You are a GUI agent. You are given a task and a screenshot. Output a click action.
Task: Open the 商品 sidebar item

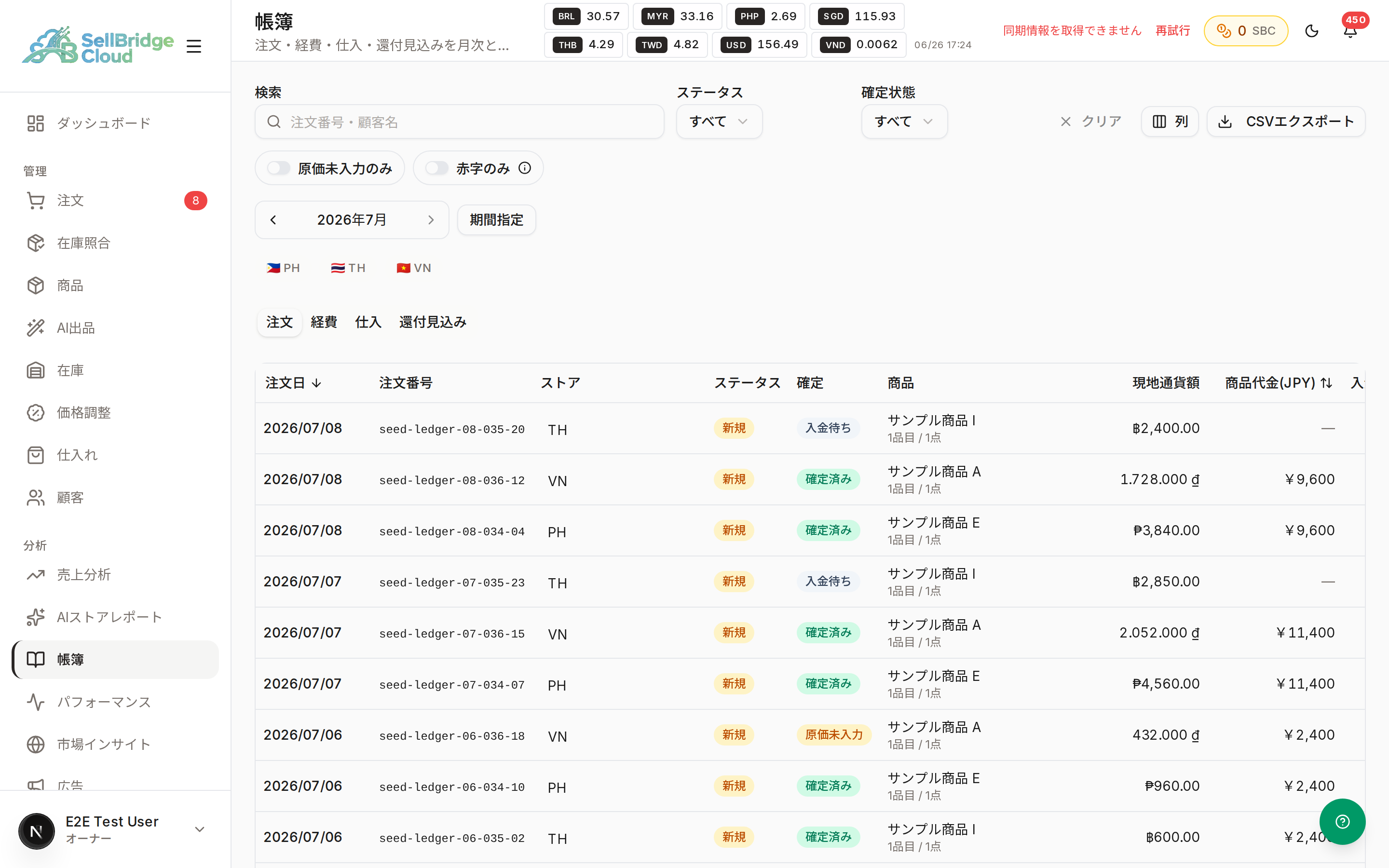pos(115,285)
